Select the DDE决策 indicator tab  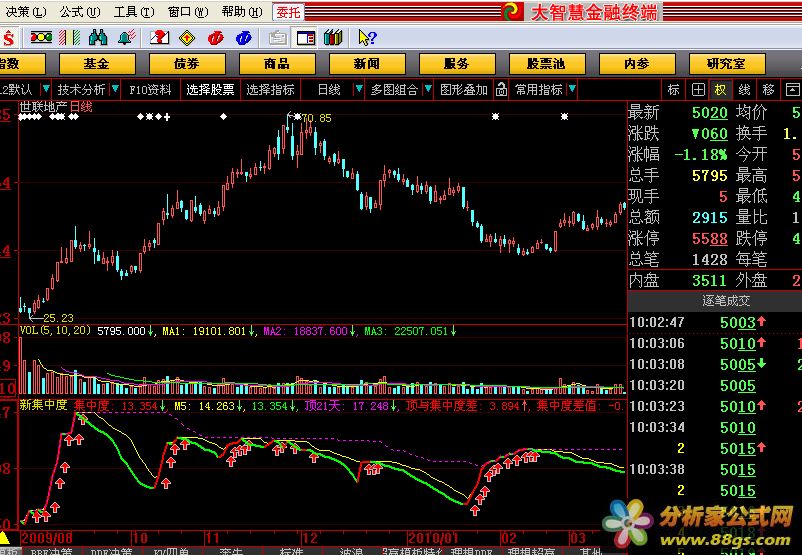(112, 551)
